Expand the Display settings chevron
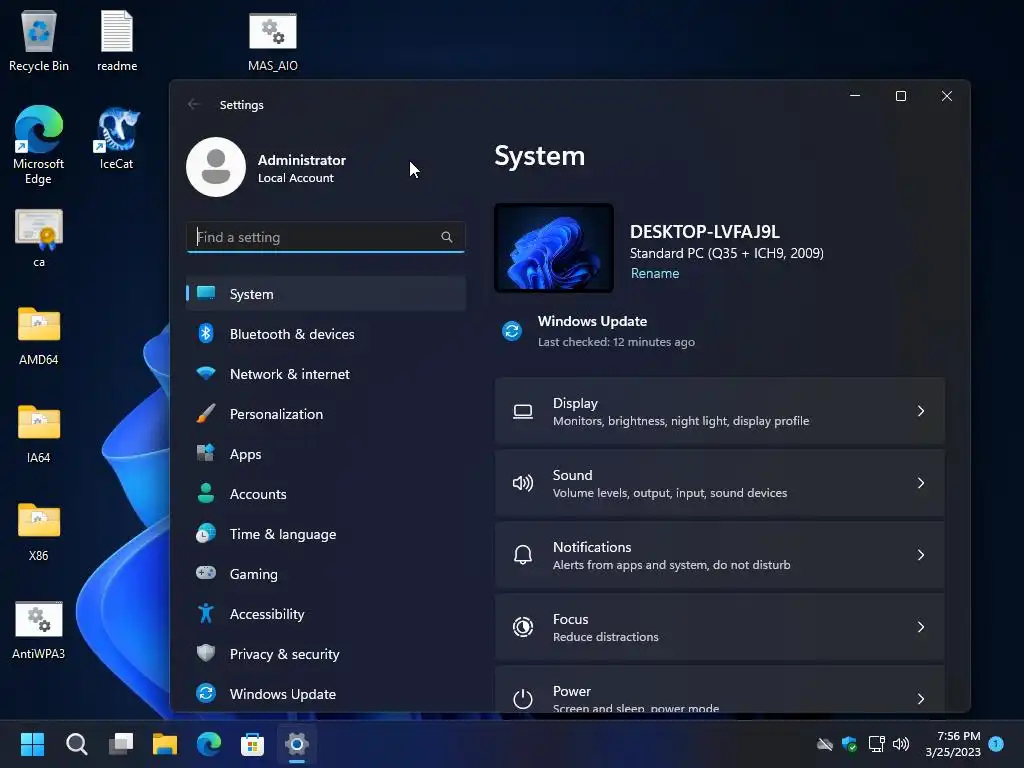Image resolution: width=1024 pixels, height=768 pixels. point(921,411)
